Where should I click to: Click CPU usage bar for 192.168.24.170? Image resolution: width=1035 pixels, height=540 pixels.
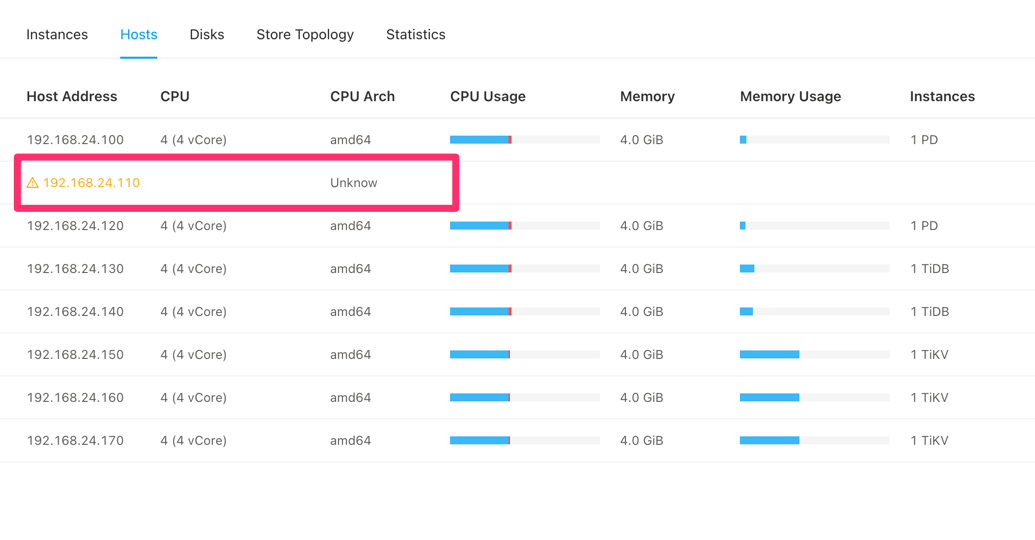(x=524, y=440)
